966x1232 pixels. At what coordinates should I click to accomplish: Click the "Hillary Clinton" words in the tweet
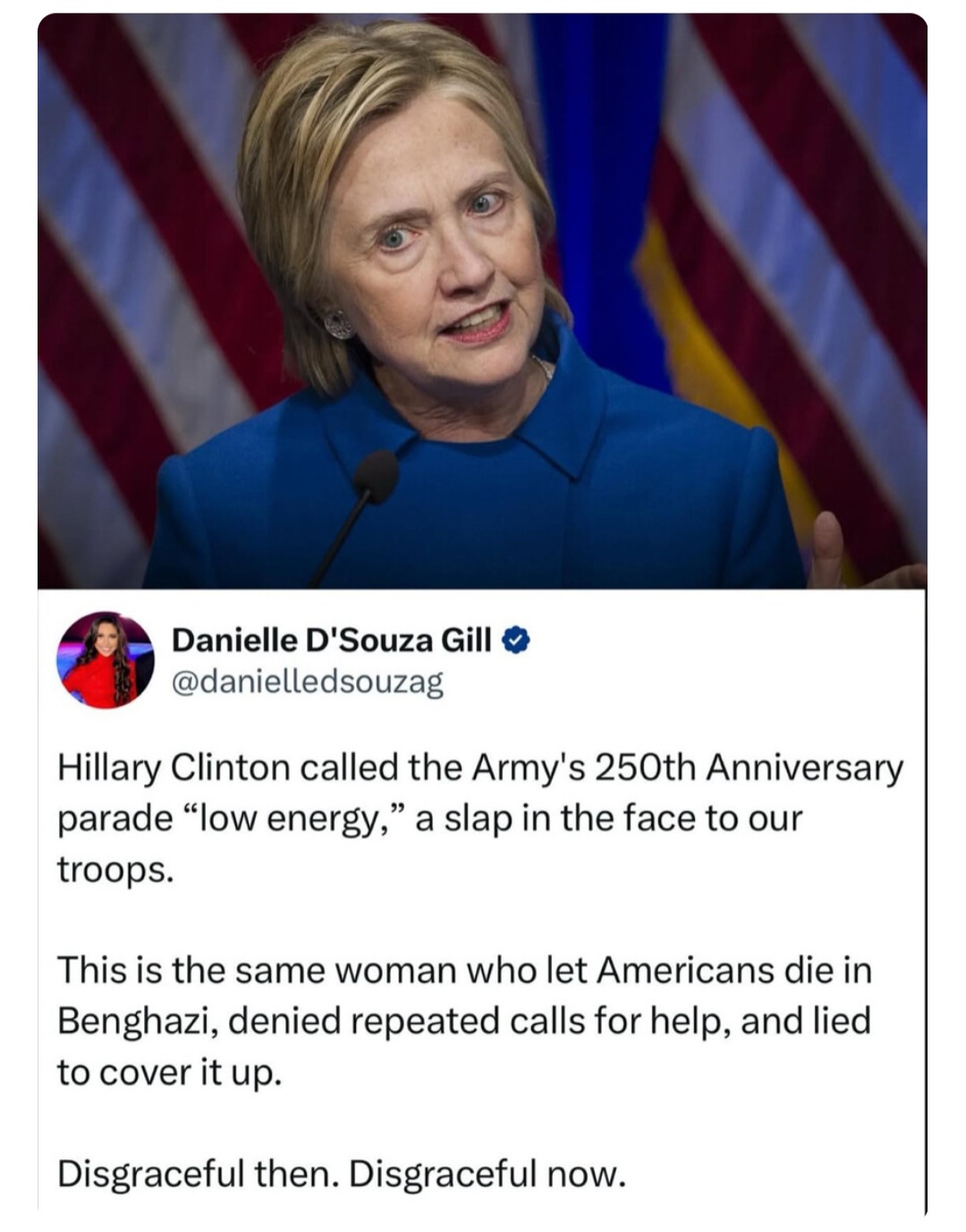pos(174,769)
